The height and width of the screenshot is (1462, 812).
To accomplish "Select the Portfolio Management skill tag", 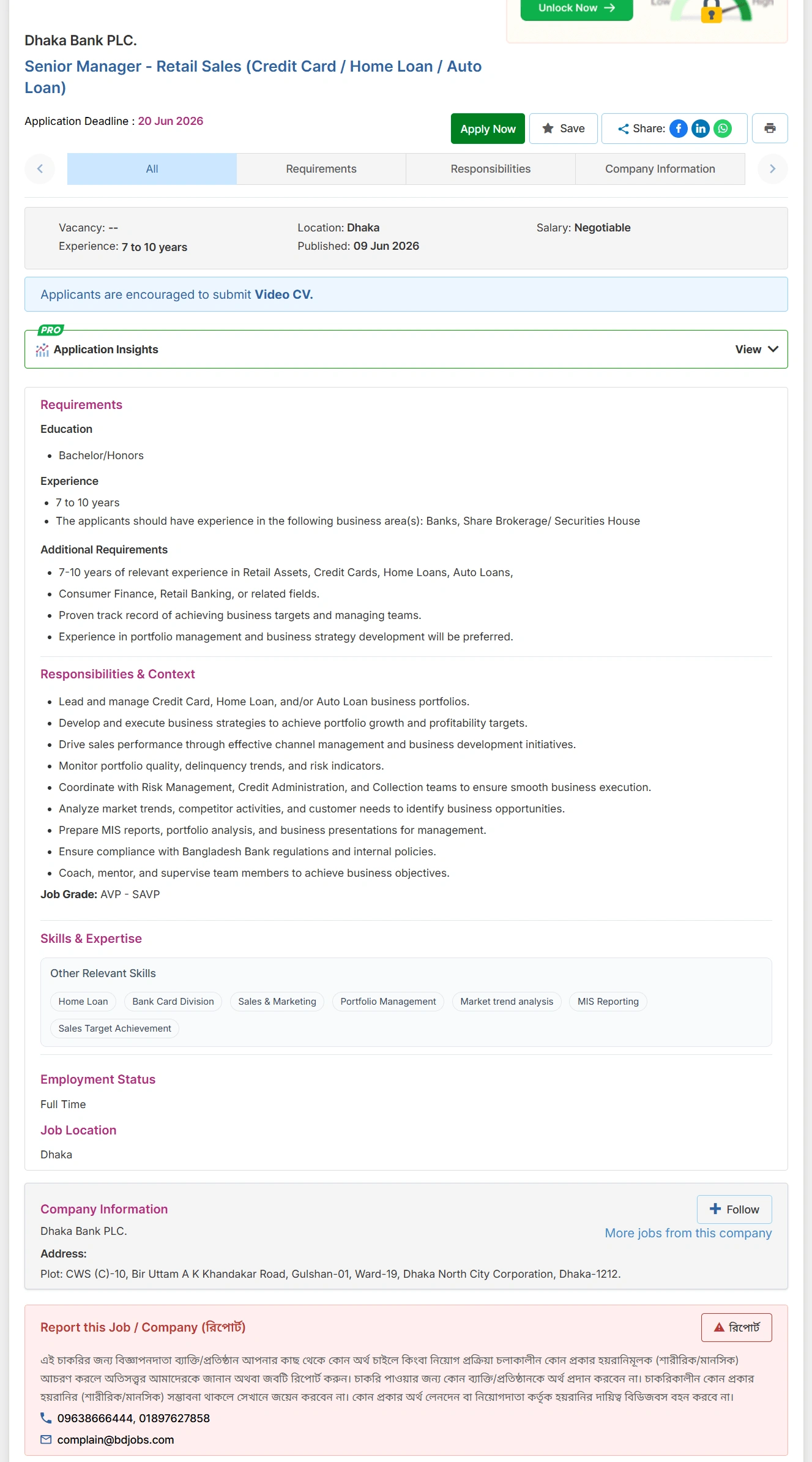I will pos(388,1002).
